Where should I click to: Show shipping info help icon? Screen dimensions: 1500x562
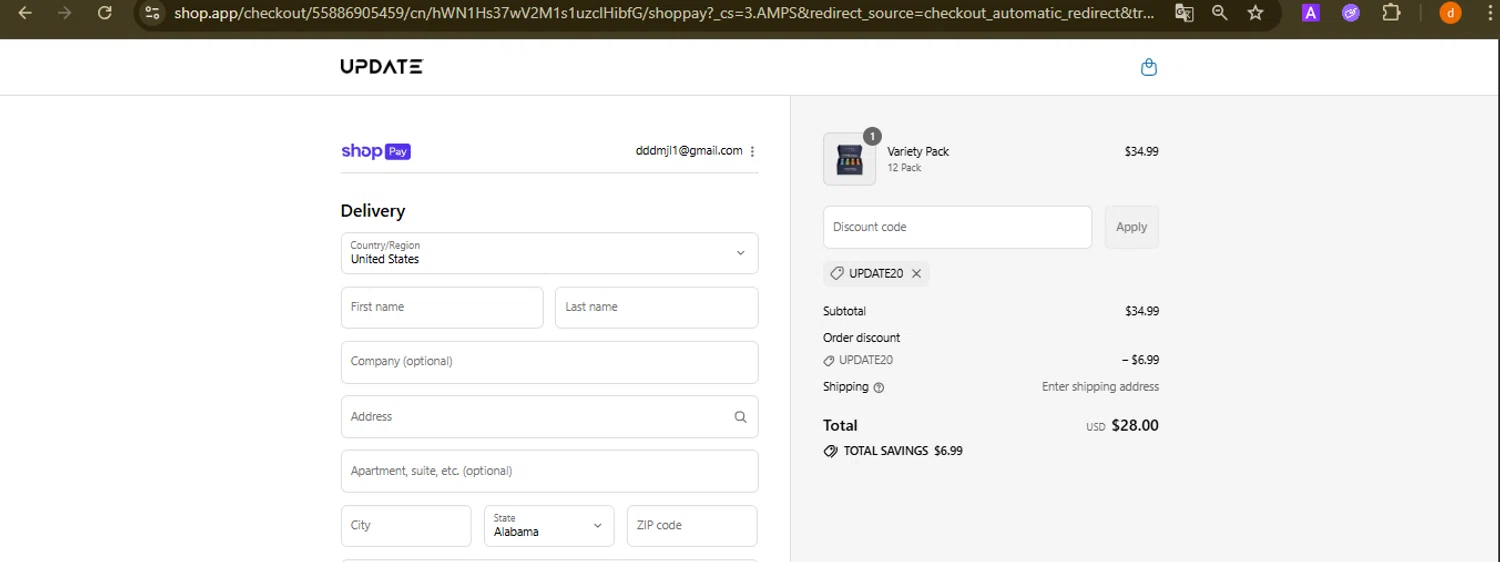coord(879,387)
